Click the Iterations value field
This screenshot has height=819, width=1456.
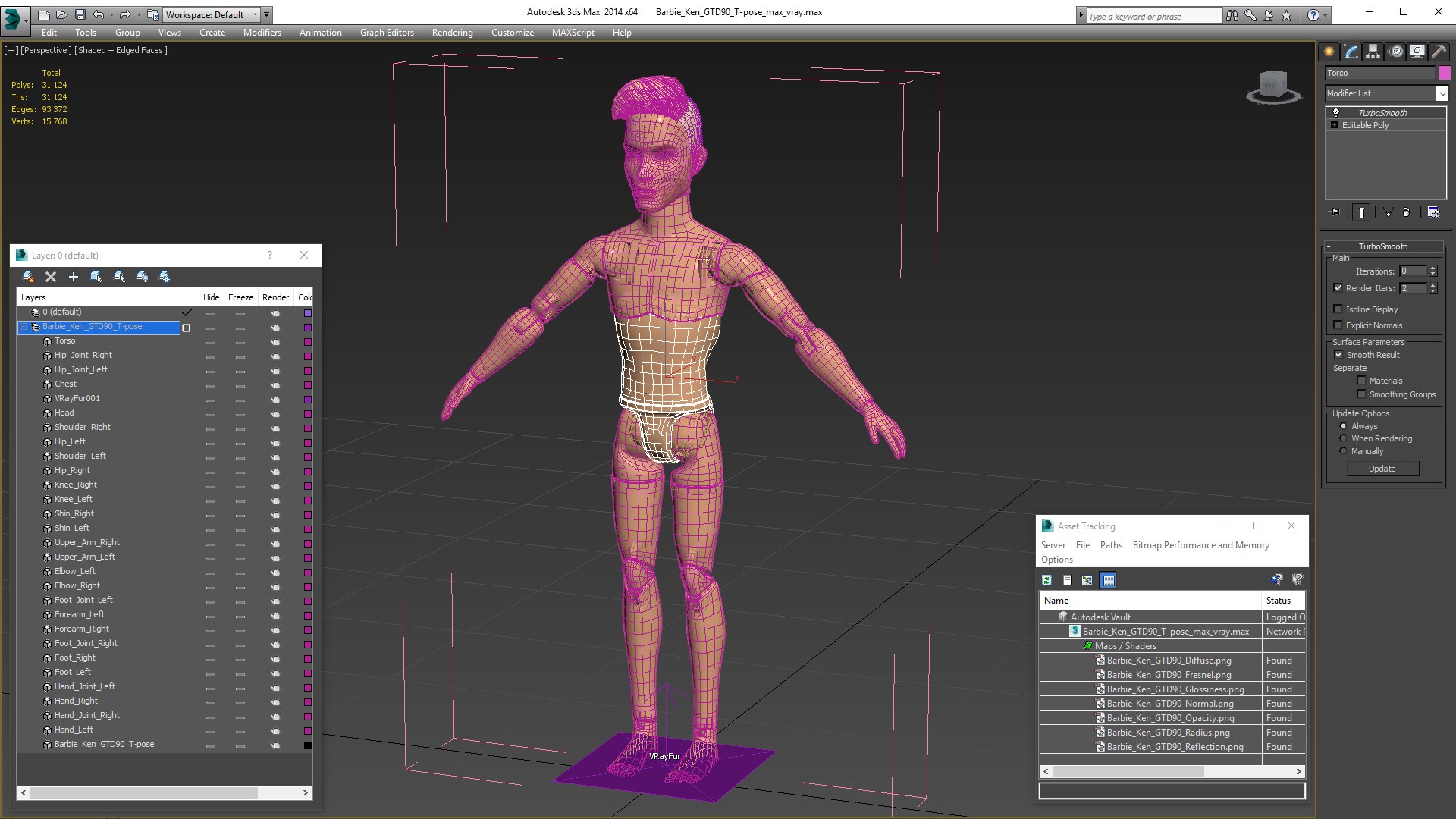tap(1413, 271)
